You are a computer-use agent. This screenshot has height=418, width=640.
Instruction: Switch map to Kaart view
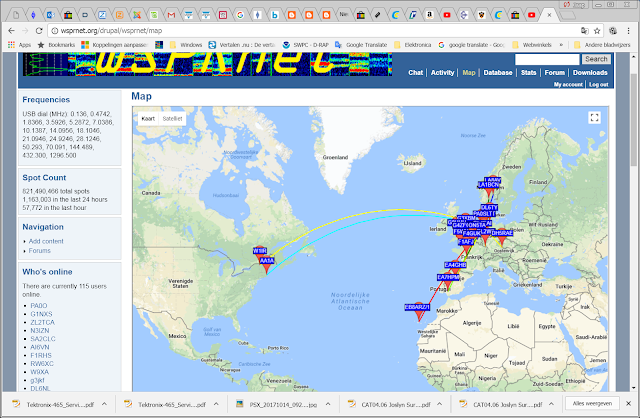tap(148, 119)
